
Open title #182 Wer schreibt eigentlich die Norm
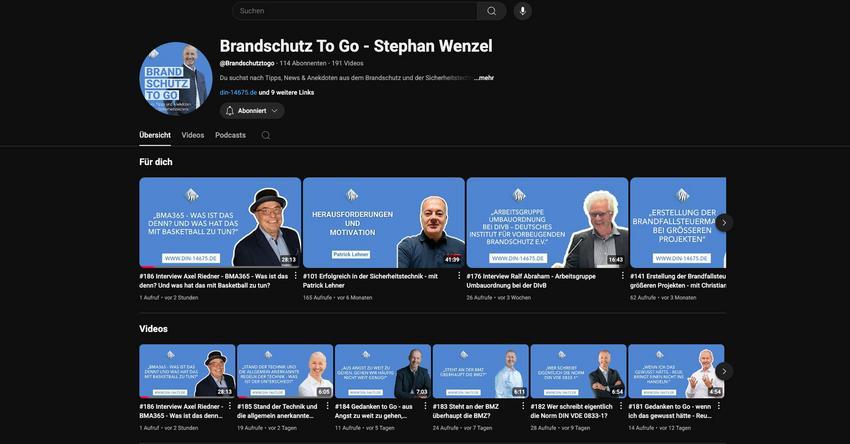coord(571,411)
